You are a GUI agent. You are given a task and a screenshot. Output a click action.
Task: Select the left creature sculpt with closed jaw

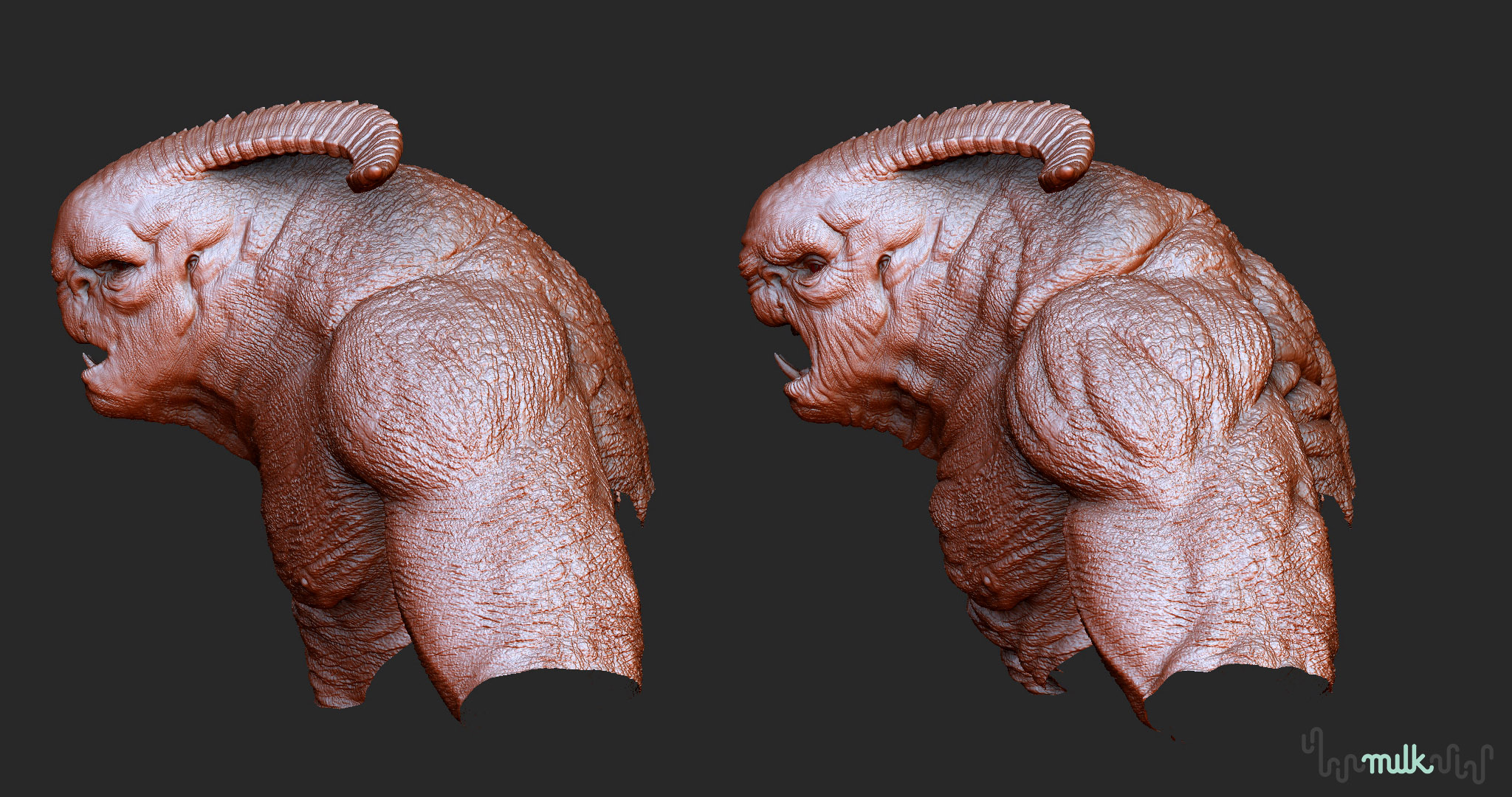pos(354,413)
